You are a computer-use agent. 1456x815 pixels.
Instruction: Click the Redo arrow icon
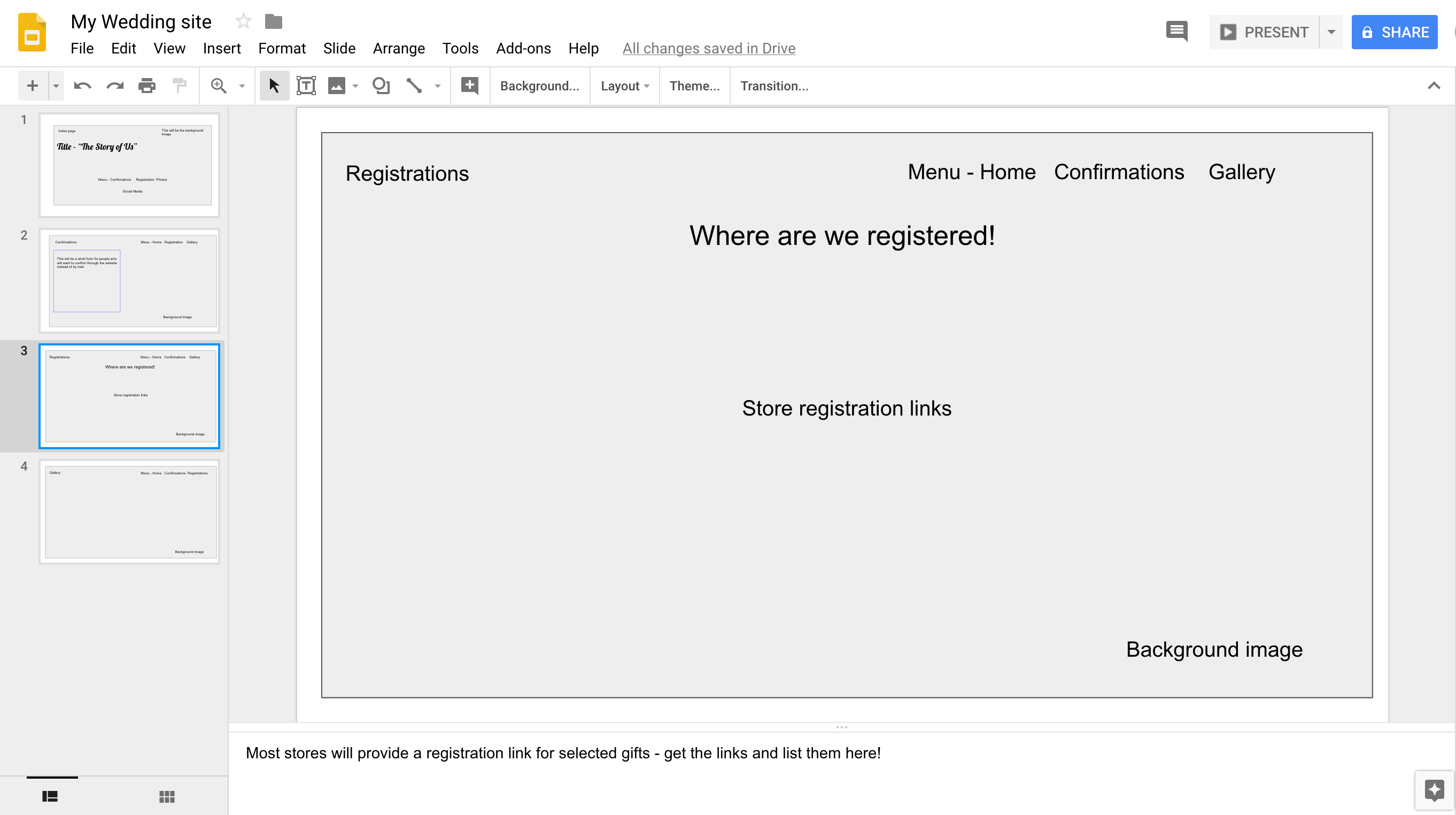coord(115,86)
